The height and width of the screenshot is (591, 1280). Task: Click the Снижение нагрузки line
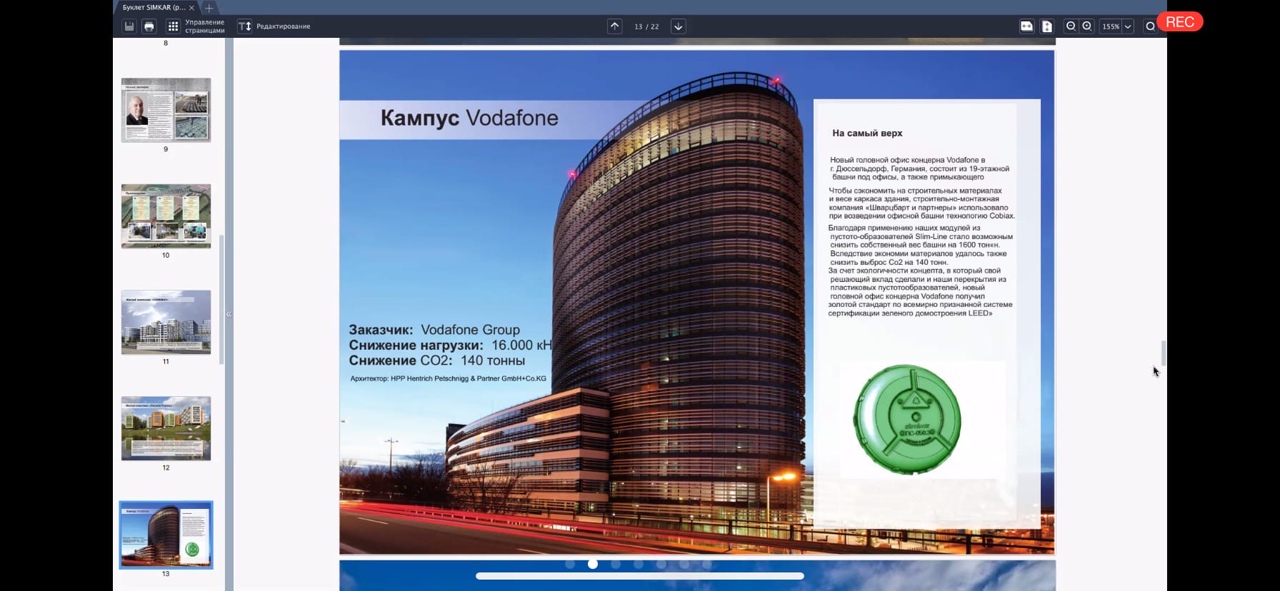[450, 345]
